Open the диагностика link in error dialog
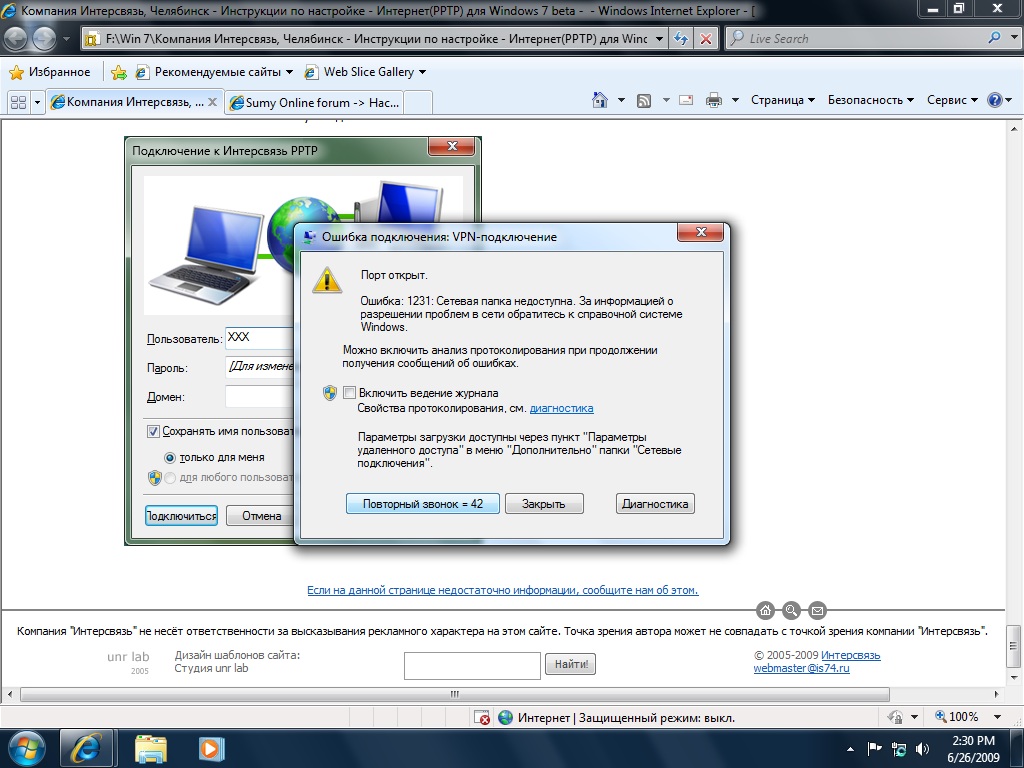The image size is (1024, 768). click(x=561, y=408)
